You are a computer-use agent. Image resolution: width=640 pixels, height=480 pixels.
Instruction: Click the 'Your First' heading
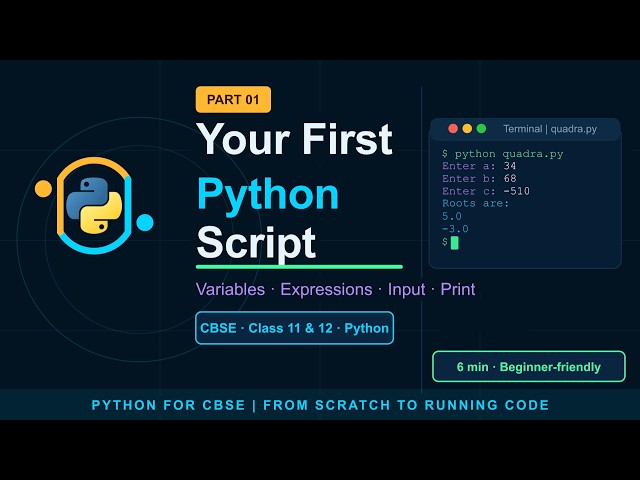[294, 139]
